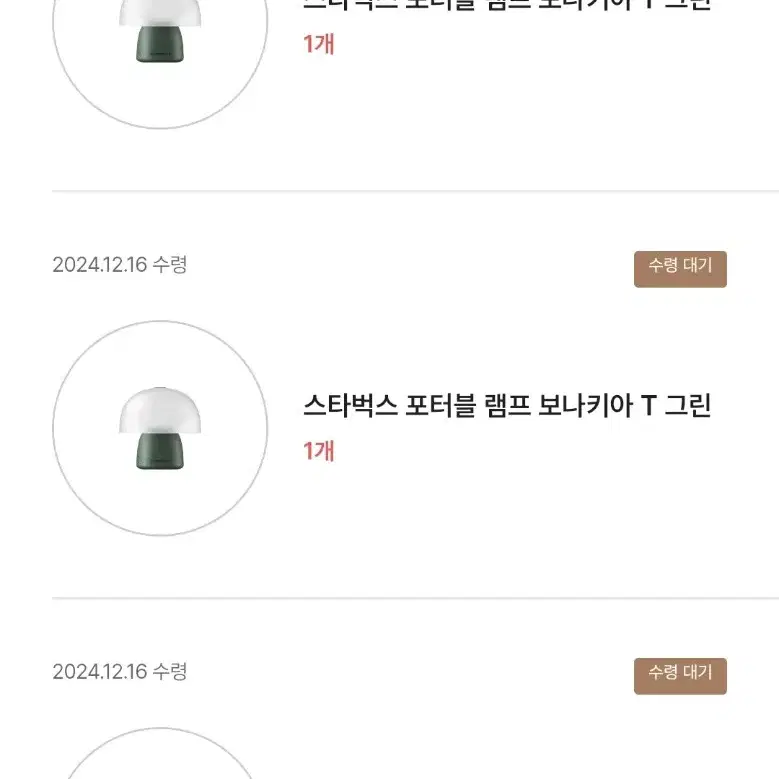Click the letter T in the middle product title
779x779 pixels.
[648, 405]
